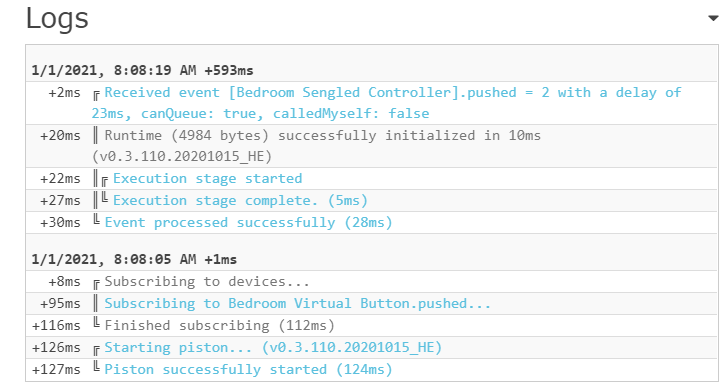Click the Logs heading
This screenshot has height=390, width=726.
[57, 19]
